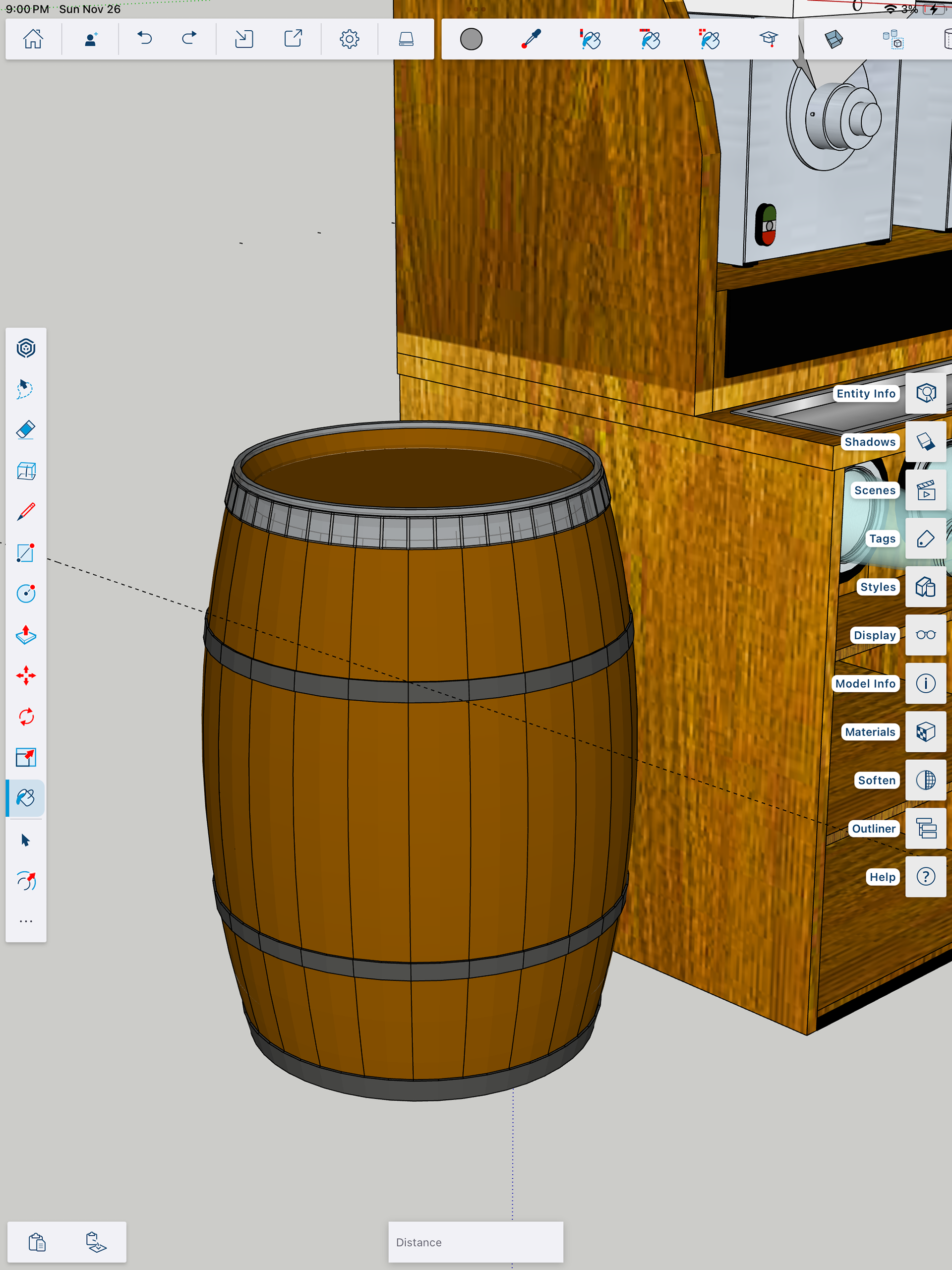The height and width of the screenshot is (1270, 952).
Task: Open the Outliner panel
Action: (925, 829)
